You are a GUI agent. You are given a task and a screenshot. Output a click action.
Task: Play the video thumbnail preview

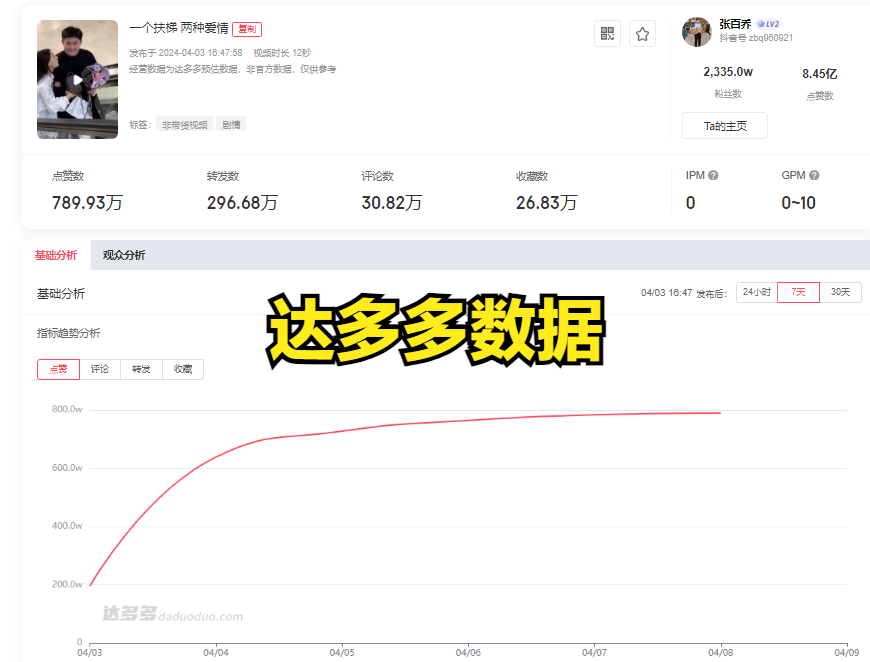[x=77, y=80]
